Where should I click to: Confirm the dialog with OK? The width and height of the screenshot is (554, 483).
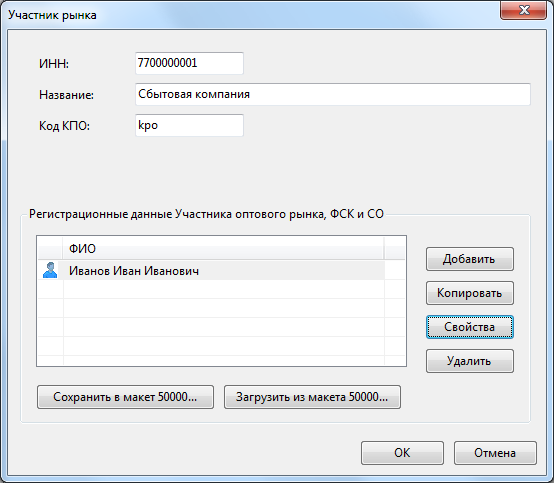click(x=402, y=453)
